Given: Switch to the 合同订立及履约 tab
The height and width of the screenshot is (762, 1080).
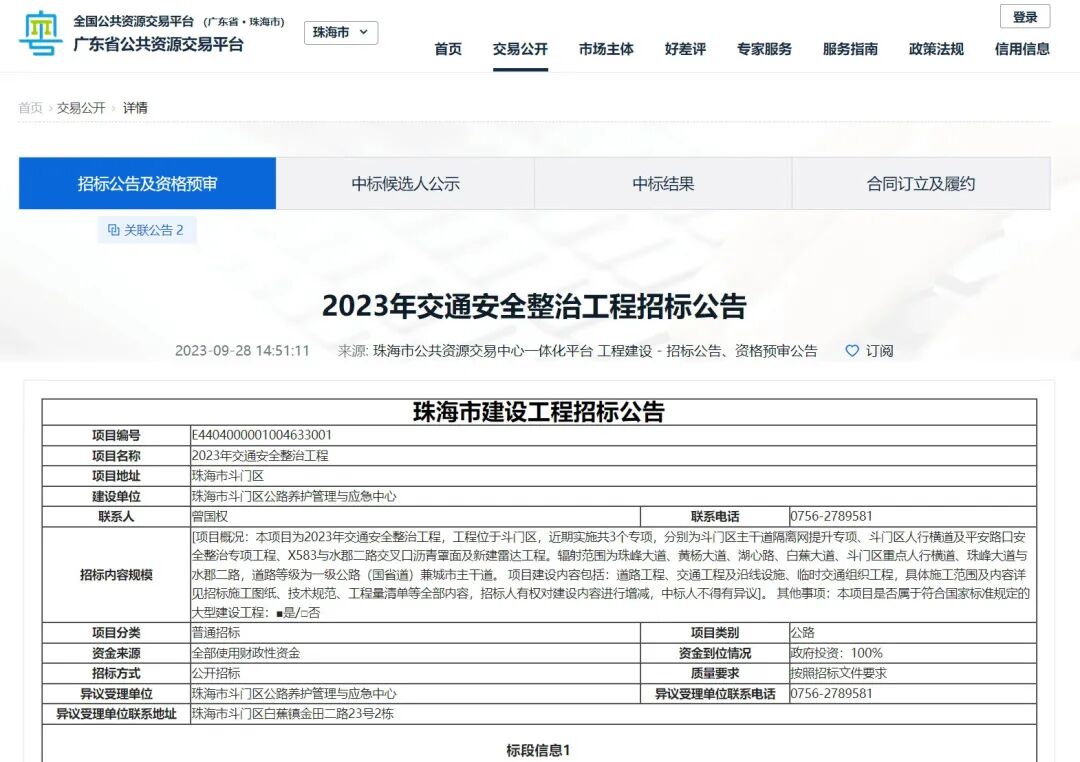Looking at the screenshot, I should coord(919,183).
